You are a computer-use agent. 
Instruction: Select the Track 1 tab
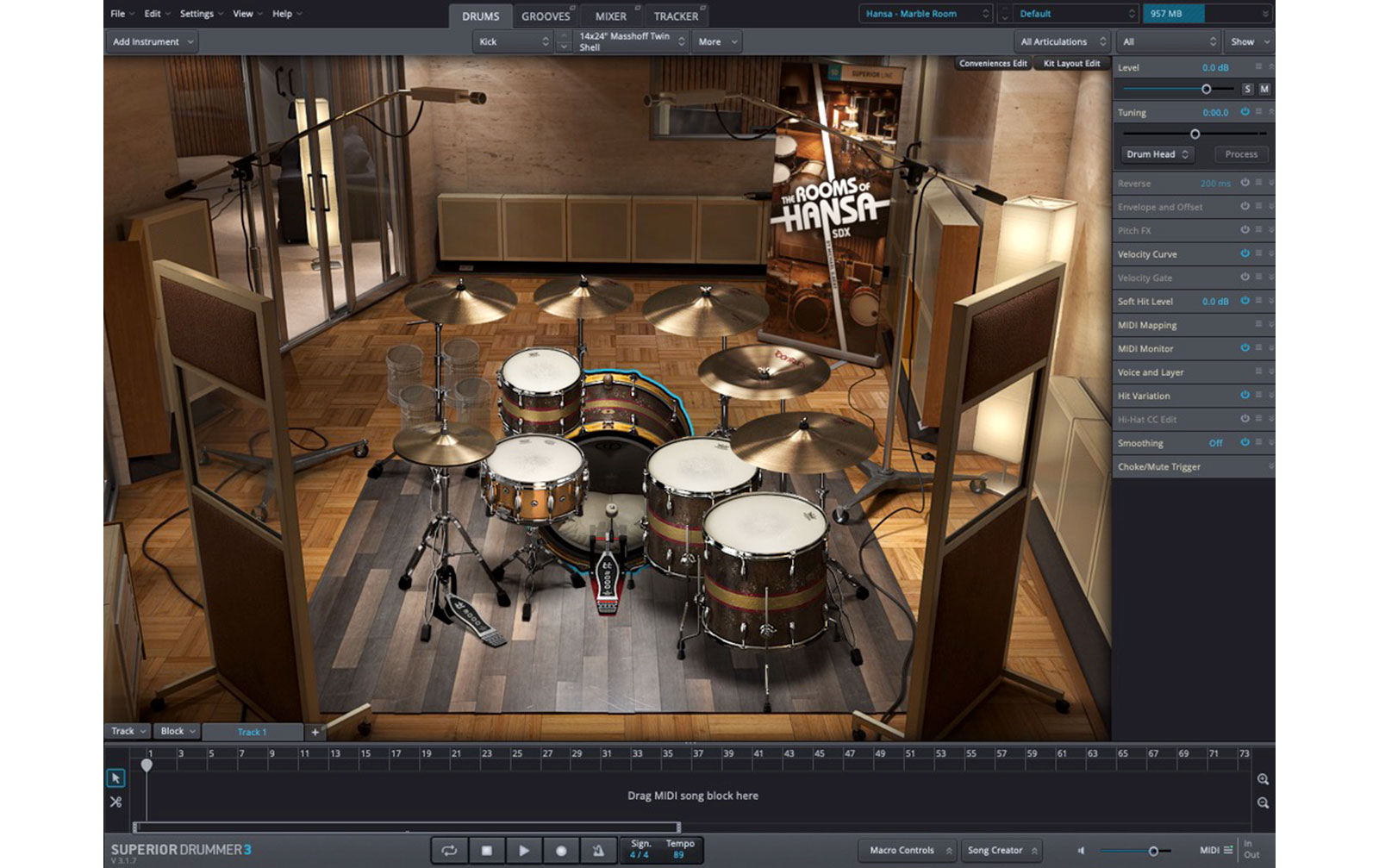click(x=252, y=732)
